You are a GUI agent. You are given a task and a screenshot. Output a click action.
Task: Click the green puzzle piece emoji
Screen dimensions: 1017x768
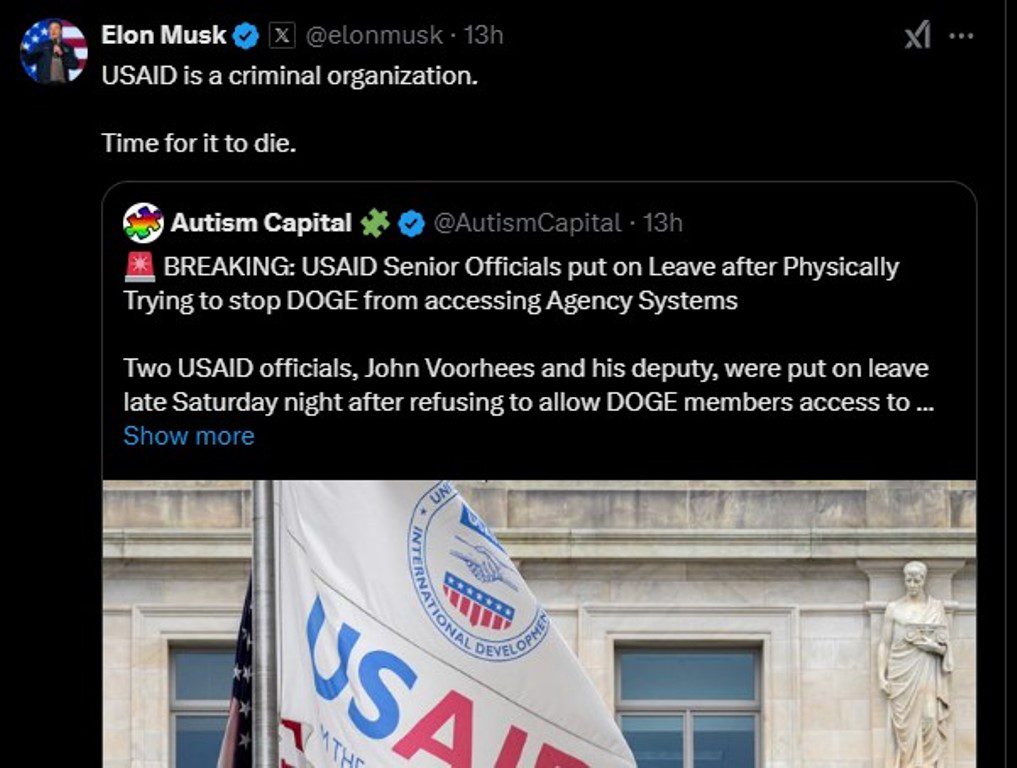[x=375, y=223]
